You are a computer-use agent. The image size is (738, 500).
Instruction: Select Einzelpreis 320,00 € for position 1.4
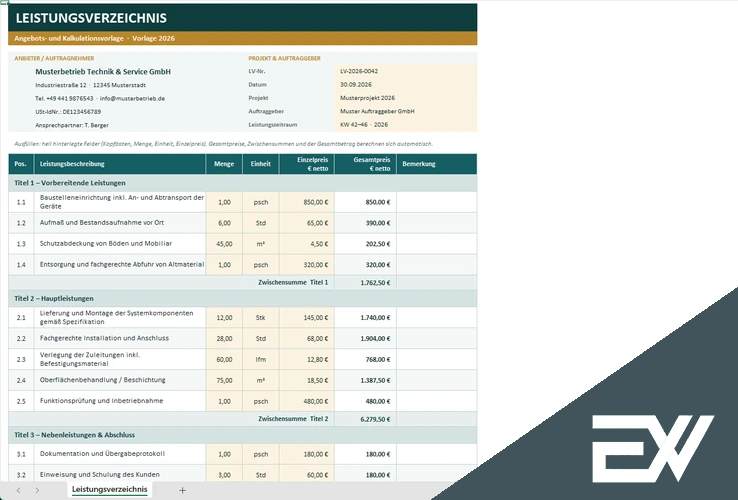tap(307, 265)
